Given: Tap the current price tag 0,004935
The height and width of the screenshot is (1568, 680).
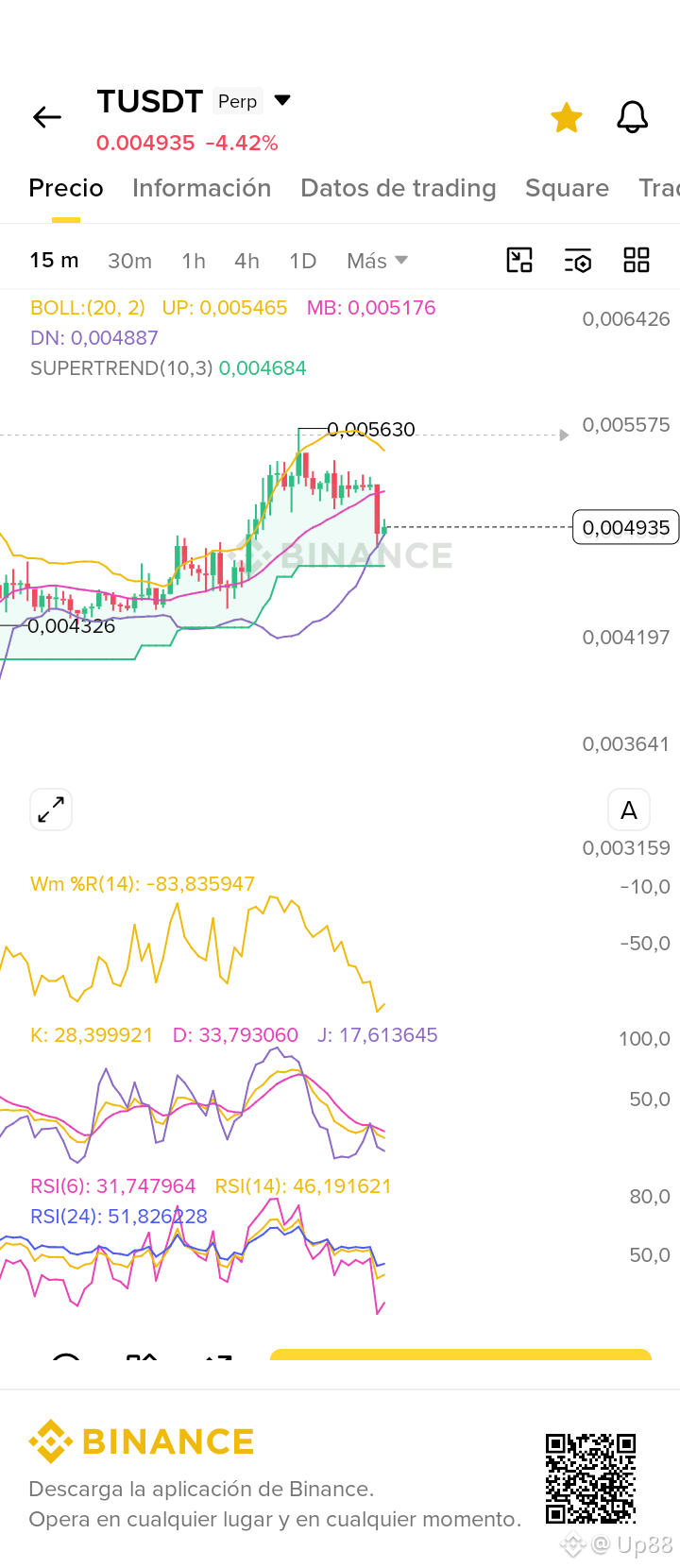Looking at the screenshot, I should (x=625, y=527).
